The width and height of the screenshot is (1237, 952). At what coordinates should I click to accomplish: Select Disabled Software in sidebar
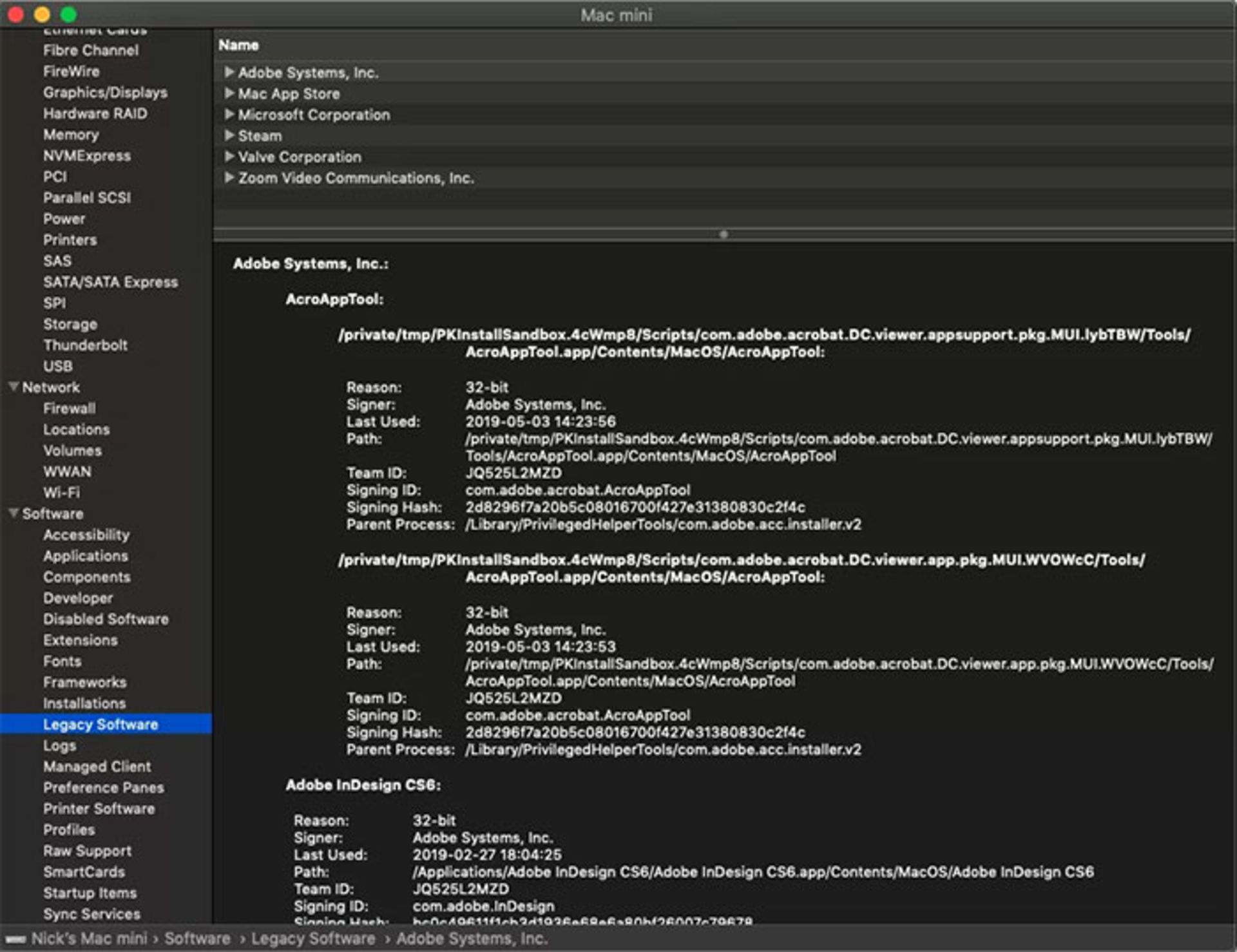106,619
